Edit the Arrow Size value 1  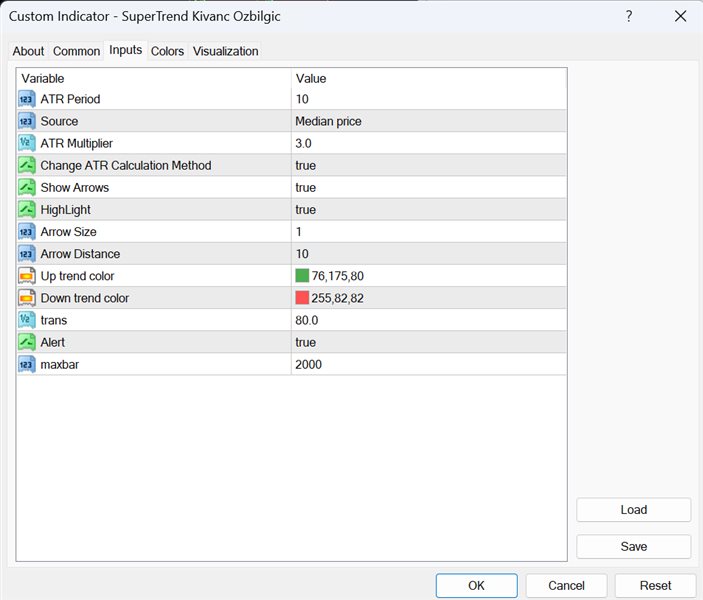[x=299, y=232]
